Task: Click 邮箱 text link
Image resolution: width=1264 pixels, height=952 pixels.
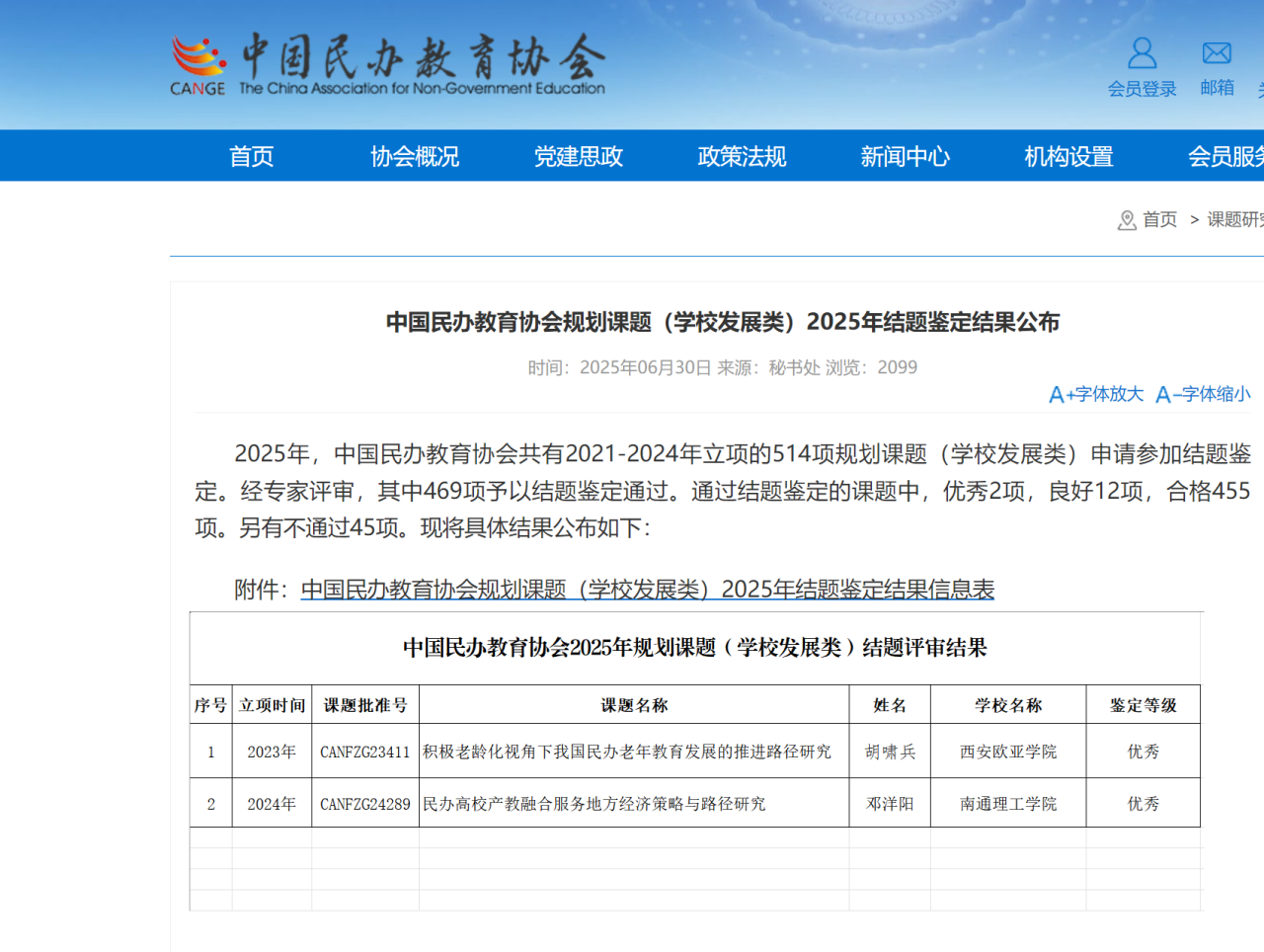Action: (1218, 88)
